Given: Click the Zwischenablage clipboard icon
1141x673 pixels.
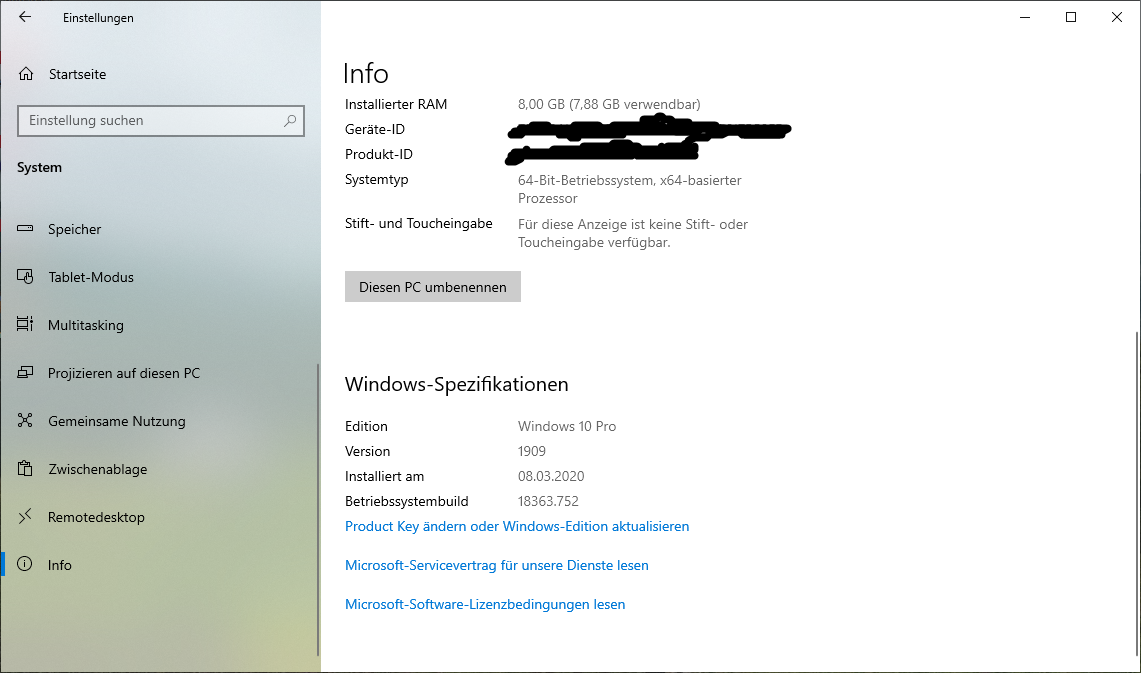Looking at the screenshot, I should click(25, 469).
